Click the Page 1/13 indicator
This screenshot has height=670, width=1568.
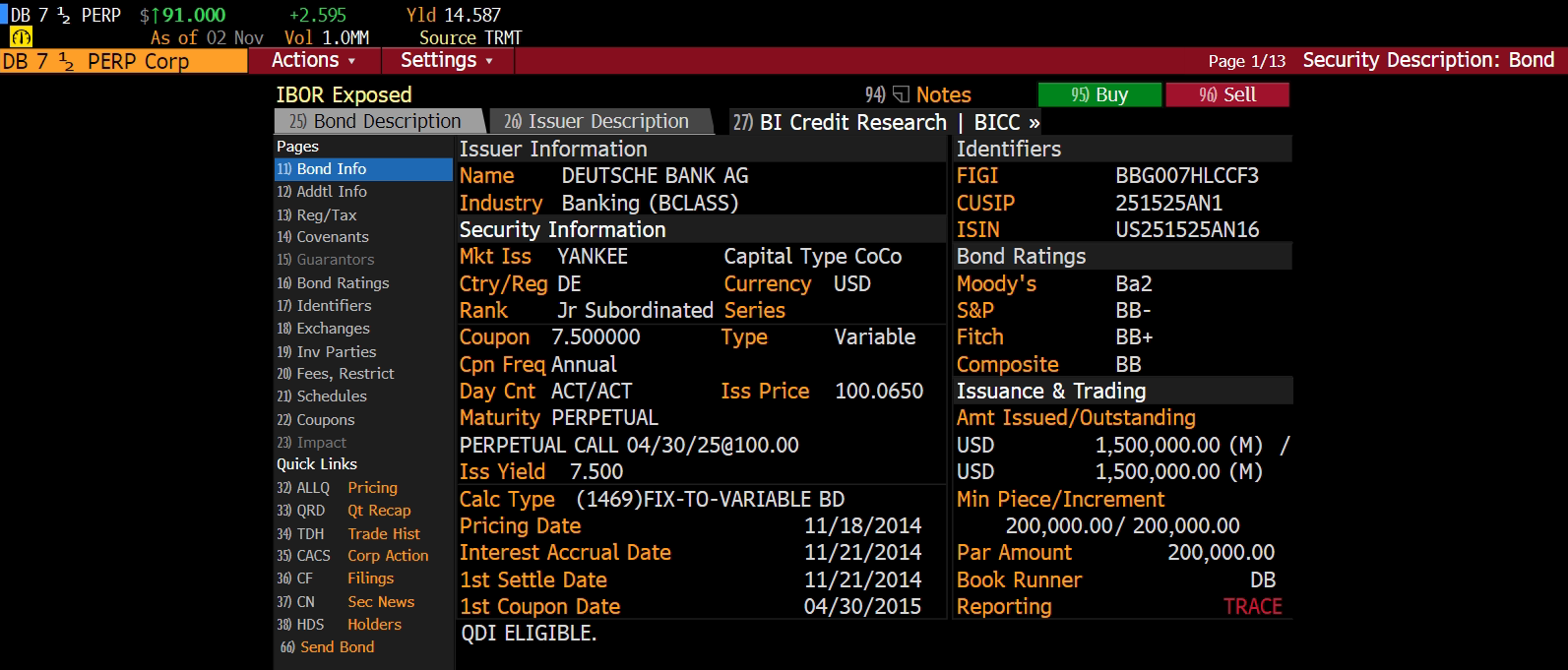click(x=1246, y=61)
